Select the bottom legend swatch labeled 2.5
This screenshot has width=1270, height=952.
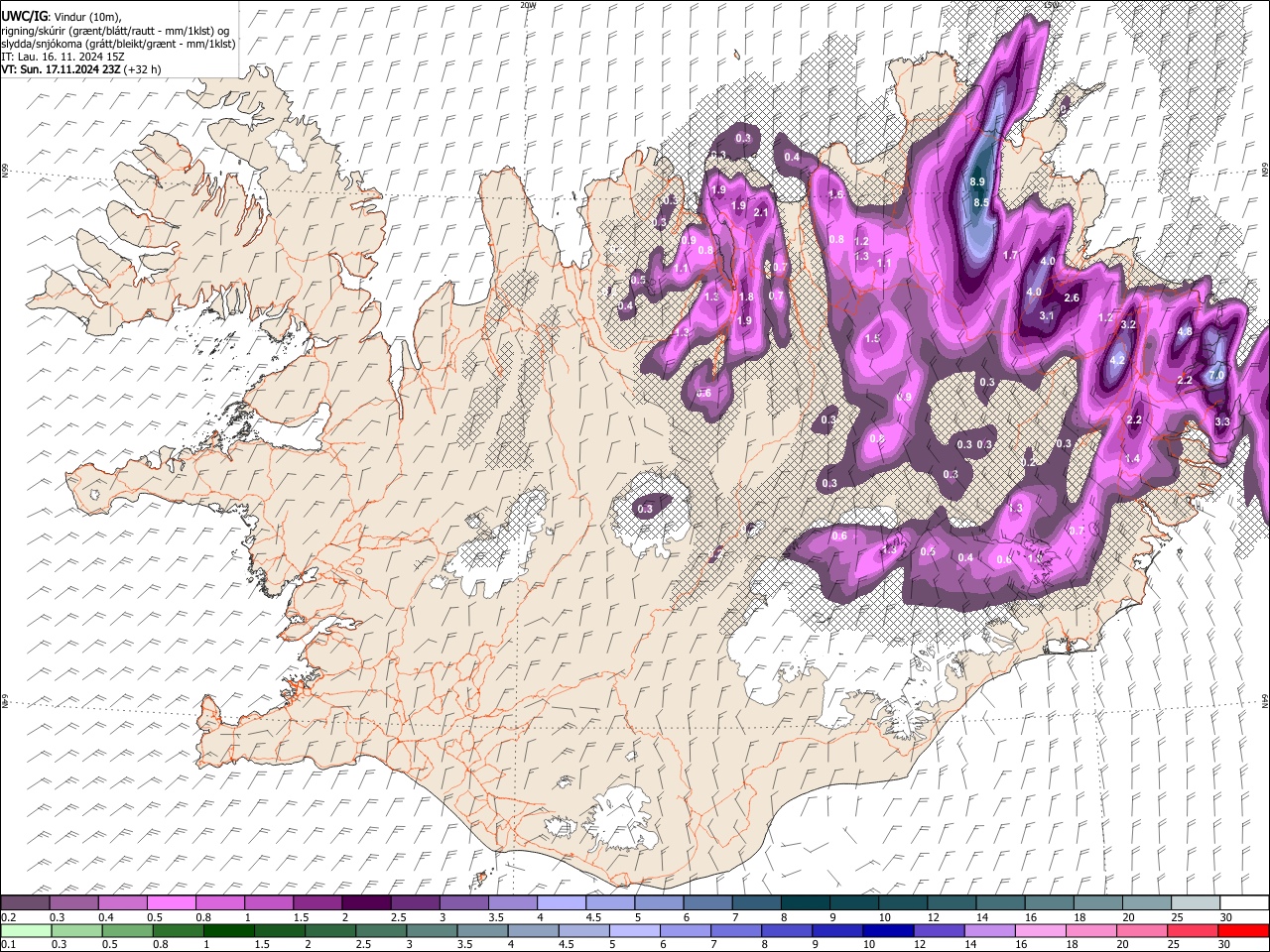[381, 930]
